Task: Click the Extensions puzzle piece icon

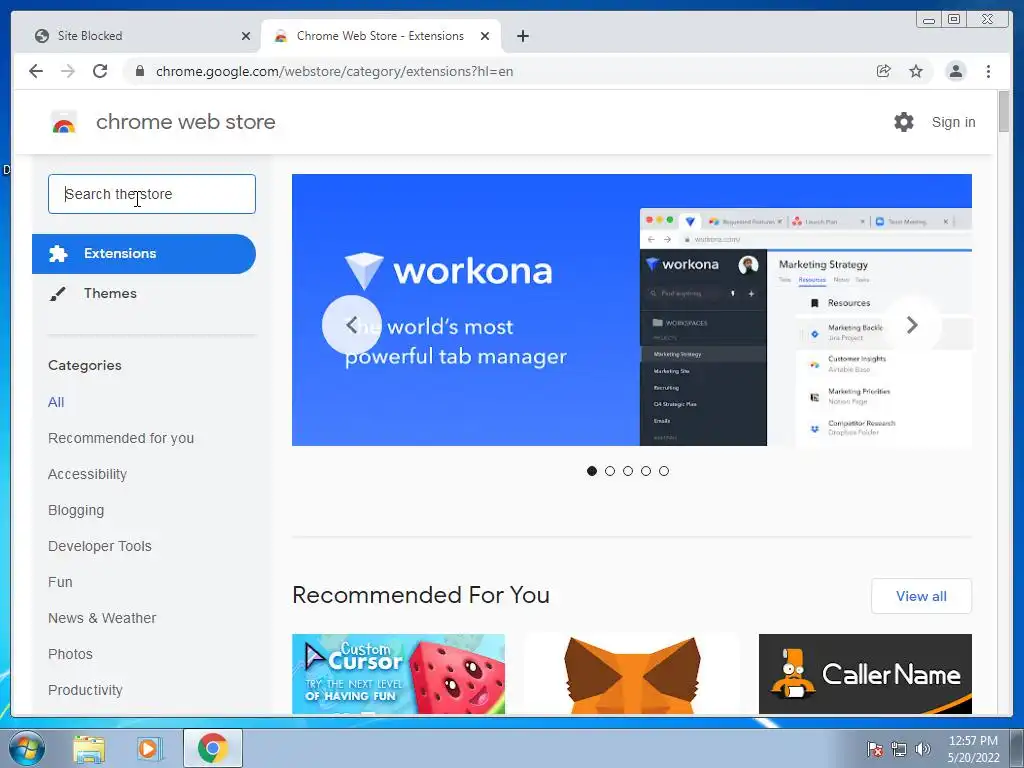Action: pos(58,253)
